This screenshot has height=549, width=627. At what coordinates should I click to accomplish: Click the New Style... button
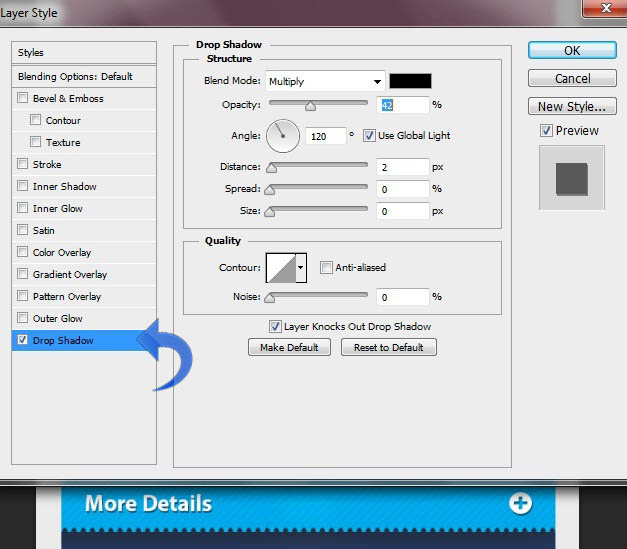tap(572, 106)
